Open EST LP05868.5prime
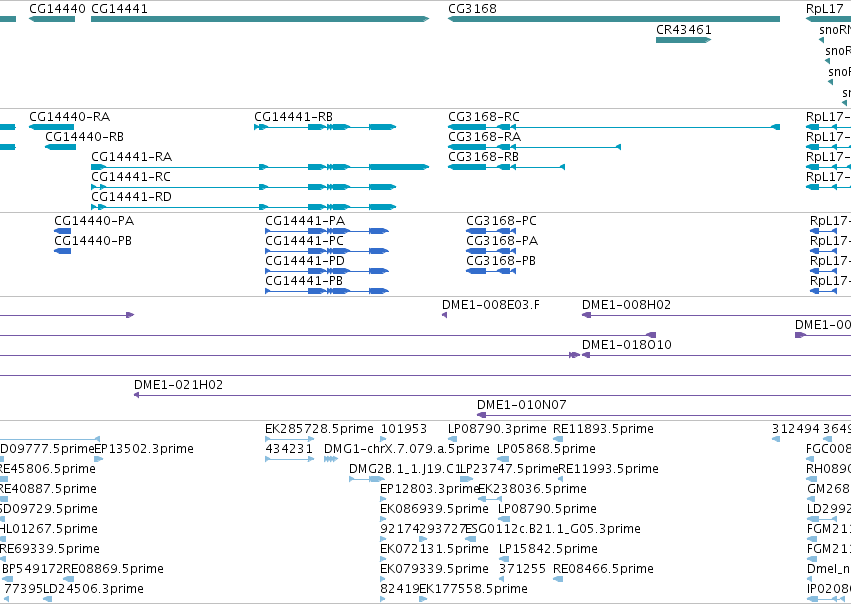The height and width of the screenshot is (604, 851). (547, 449)
